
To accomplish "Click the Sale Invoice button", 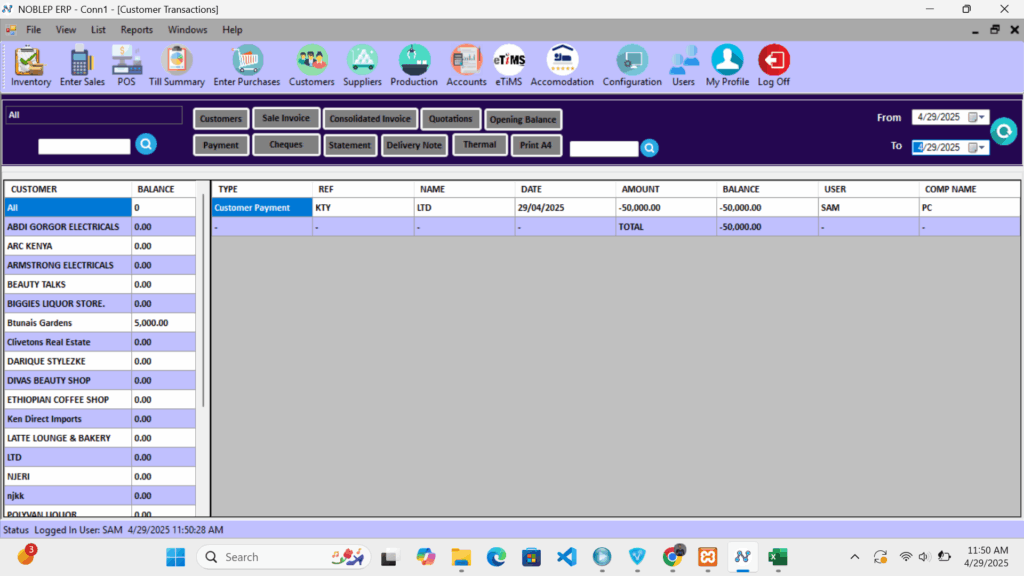I will click(x=286, y=118).
